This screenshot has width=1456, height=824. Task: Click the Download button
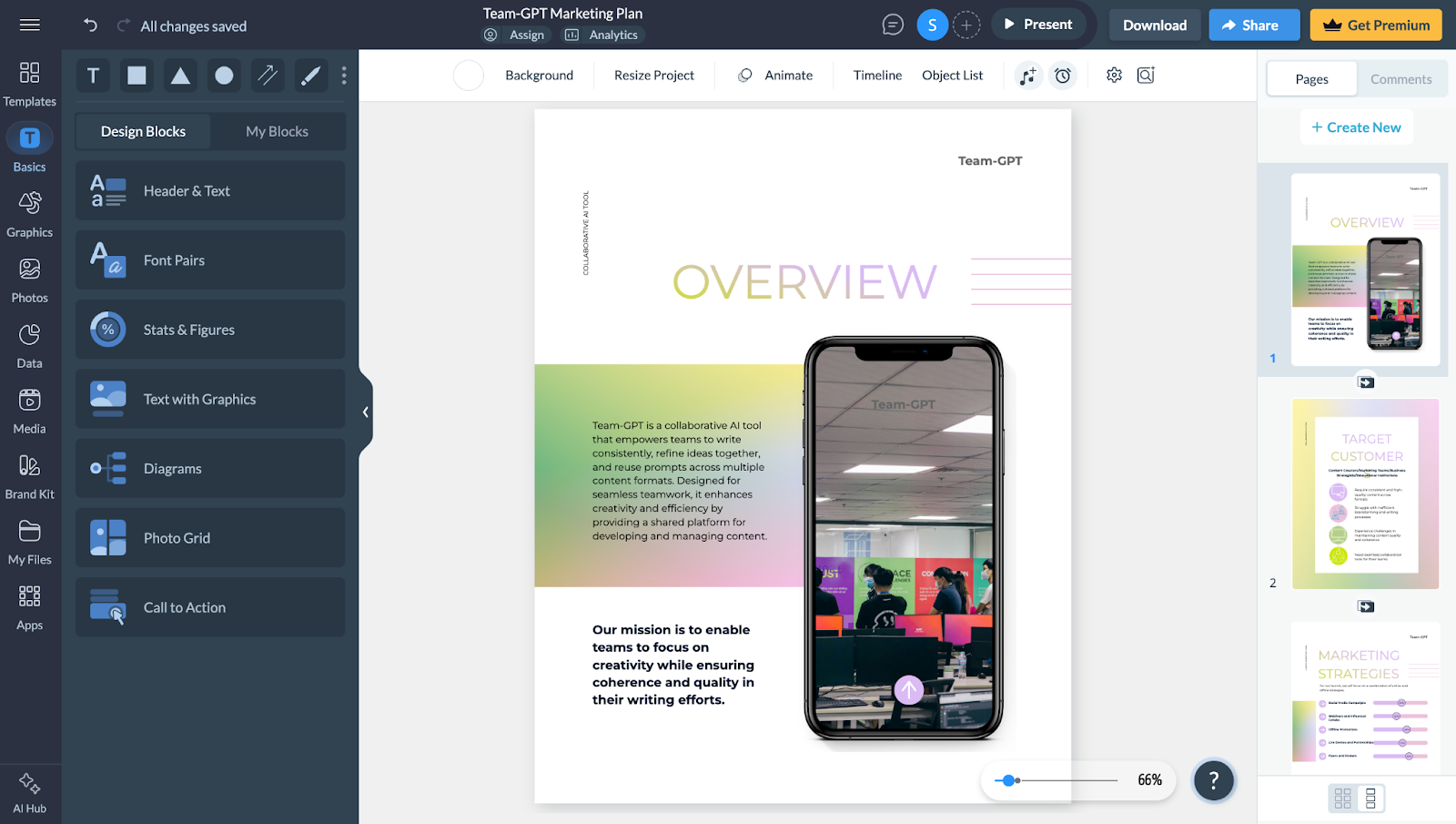pos(1154,25)
